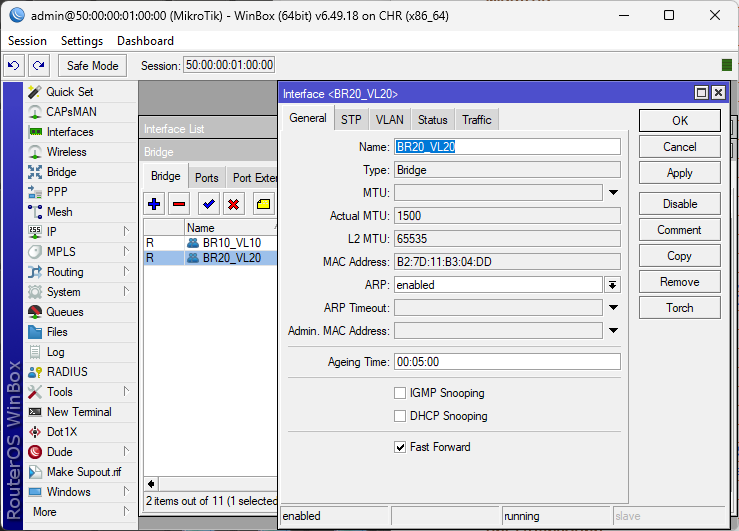Viewport: 739px width, 531px height.
Task: Expand the ARP Timeout field arrow
Action: [x=613, y=308]
